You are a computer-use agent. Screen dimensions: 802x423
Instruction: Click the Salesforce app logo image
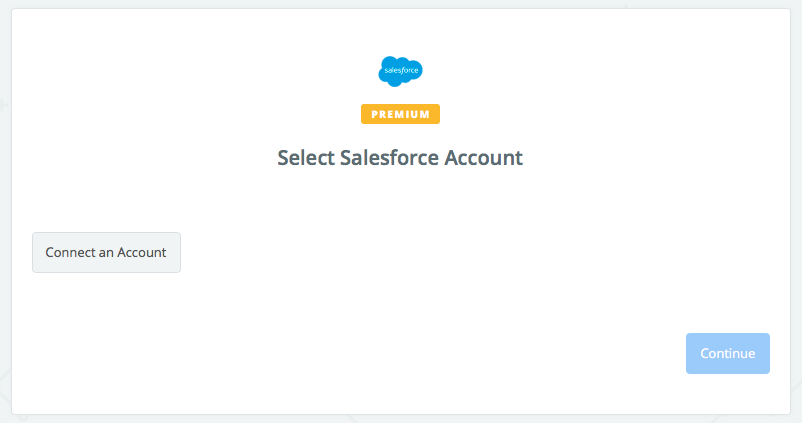(400, 71)
